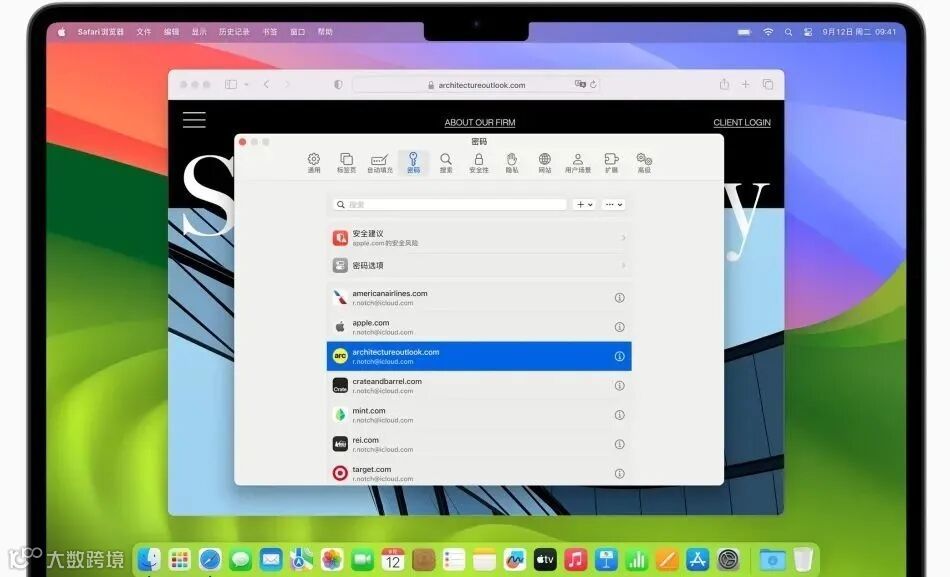
Task: Select the crateandbarrel.com password entry
Action: (479, 385)
